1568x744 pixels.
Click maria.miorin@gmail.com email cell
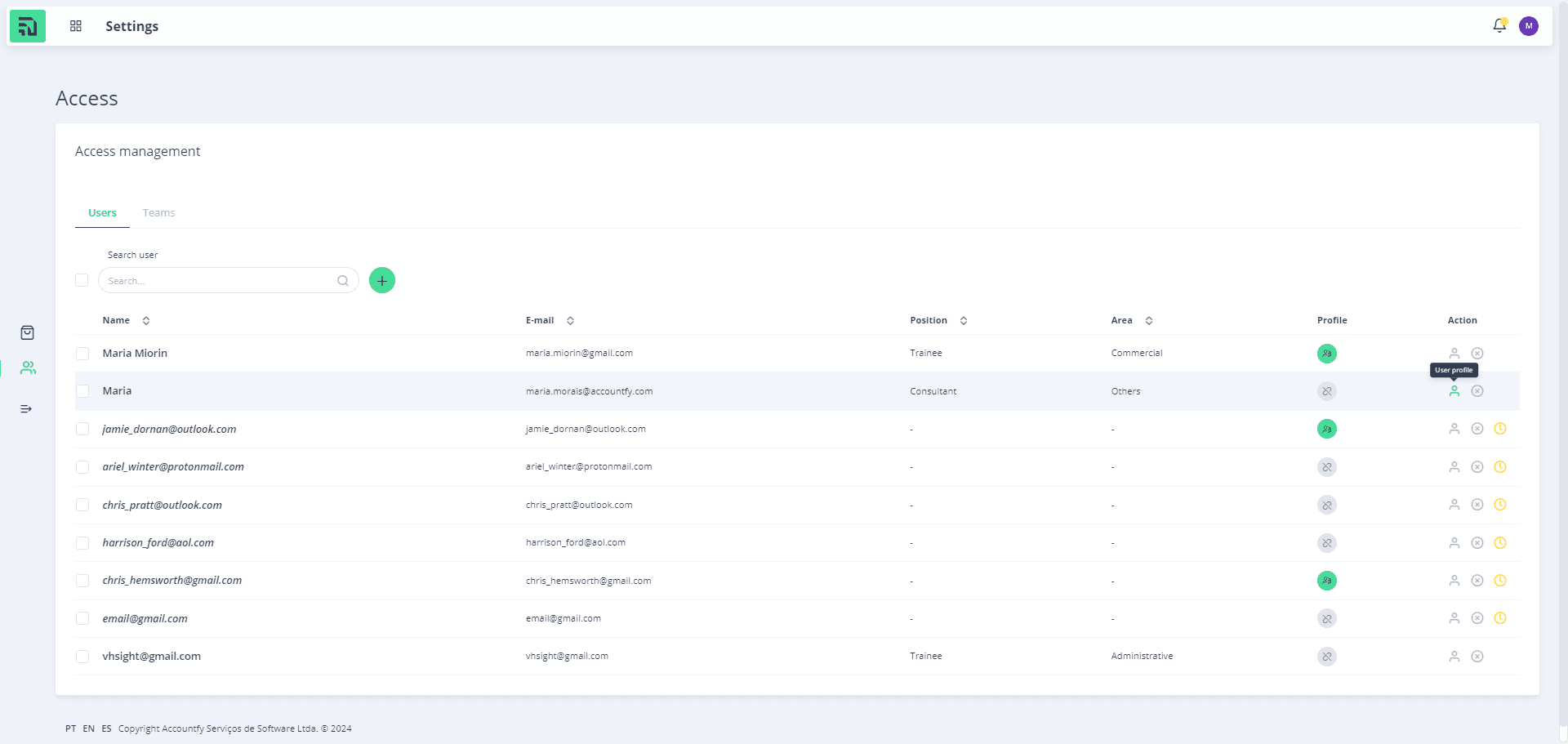[x=579, y=354]
